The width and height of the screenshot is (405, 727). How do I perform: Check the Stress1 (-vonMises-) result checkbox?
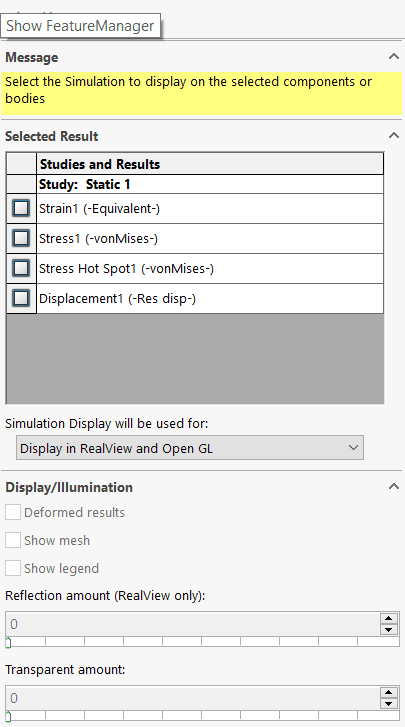[x=21, y=238]
